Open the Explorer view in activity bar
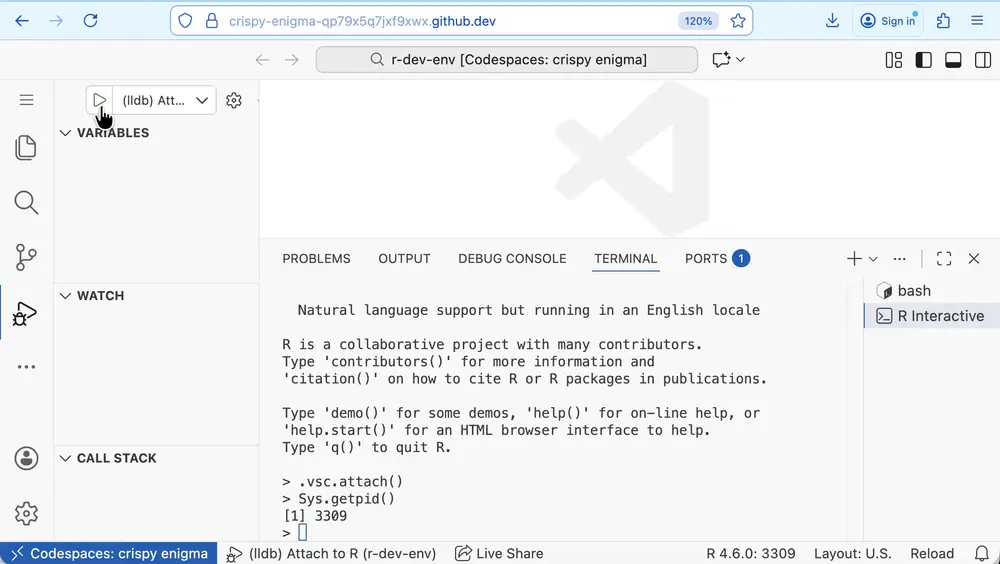The width and height of the screenshot is (1000, 564). [26, 148]
